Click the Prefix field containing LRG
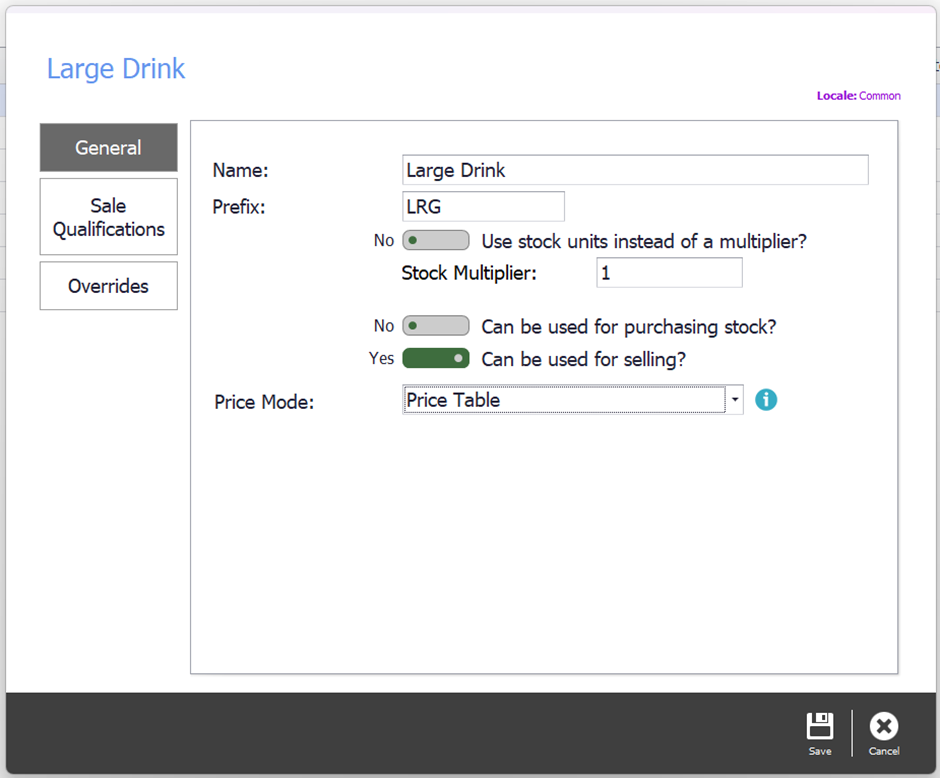The height and width of the screenshot is (778, 940). coord(483,207)
